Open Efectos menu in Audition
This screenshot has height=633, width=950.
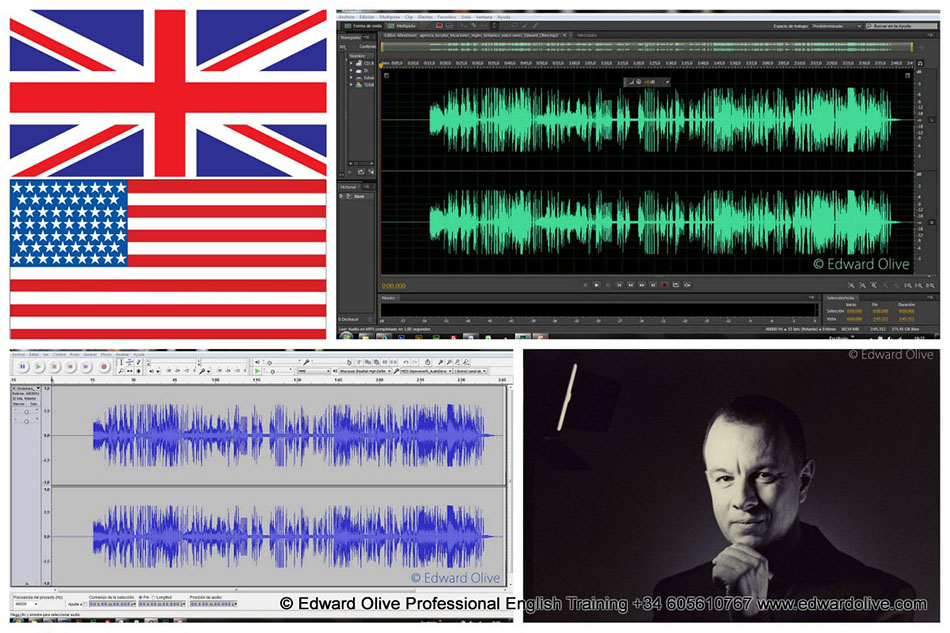425,17
